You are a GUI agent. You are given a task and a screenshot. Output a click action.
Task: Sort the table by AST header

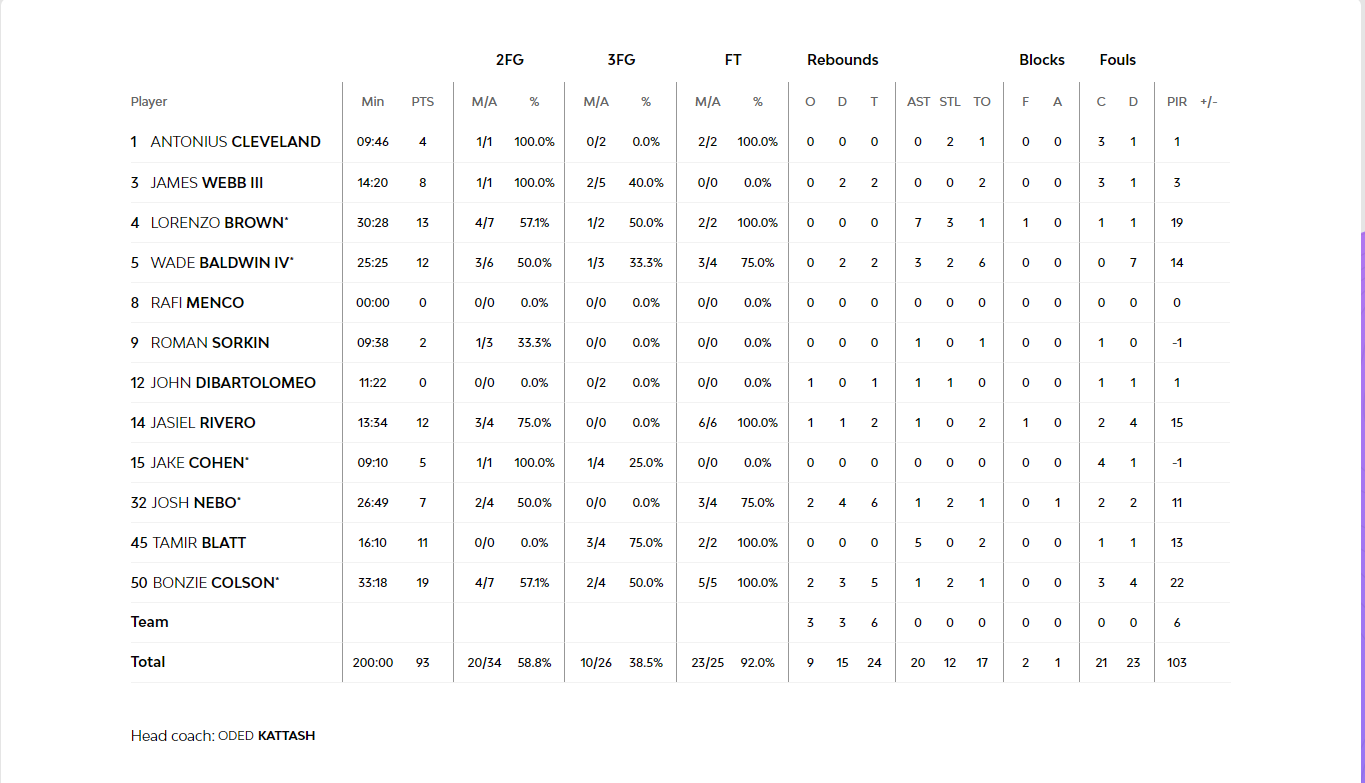918,102
